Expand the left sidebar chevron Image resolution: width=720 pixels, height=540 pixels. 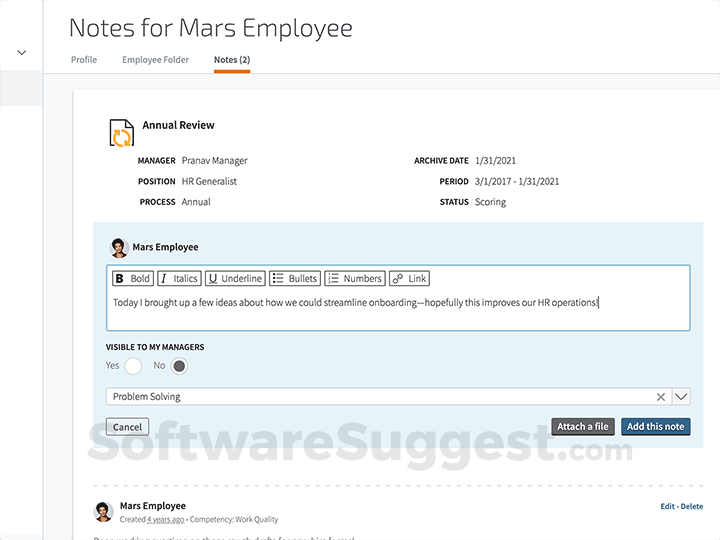point(22,52)
